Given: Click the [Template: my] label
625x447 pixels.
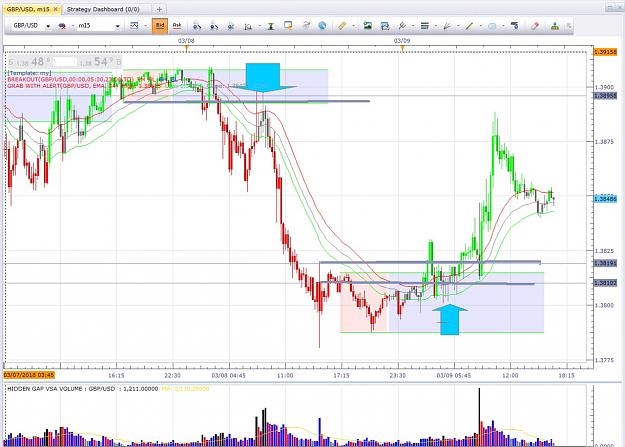Looking at the screenshot, I should click(29, 73).
